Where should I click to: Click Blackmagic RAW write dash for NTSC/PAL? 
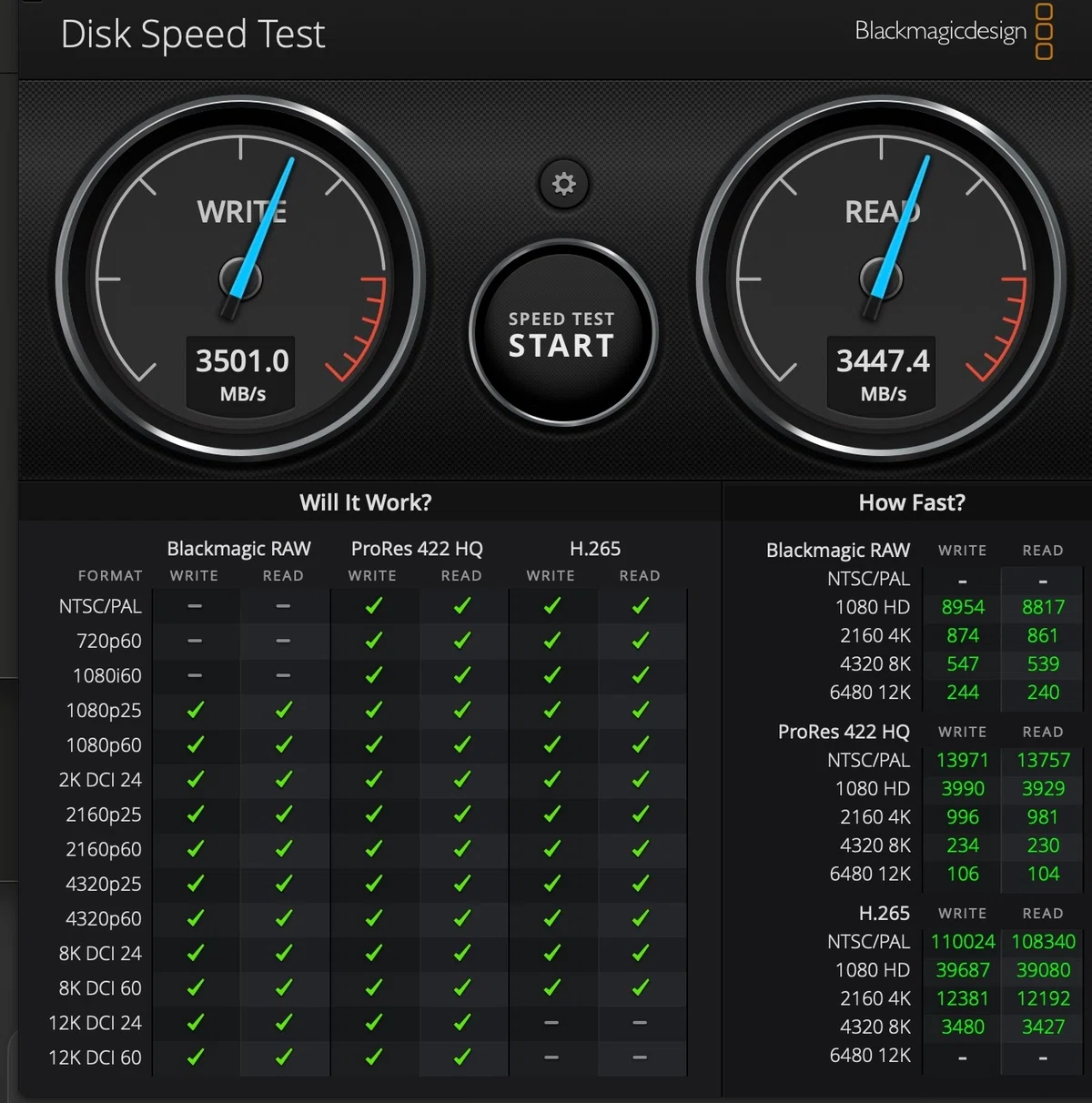[x=195, y=606]
